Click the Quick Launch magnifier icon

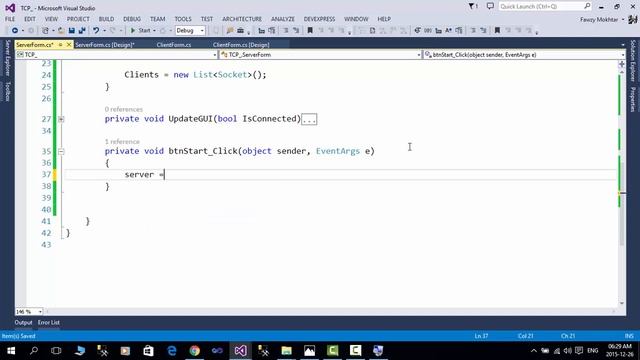(587, 7)
